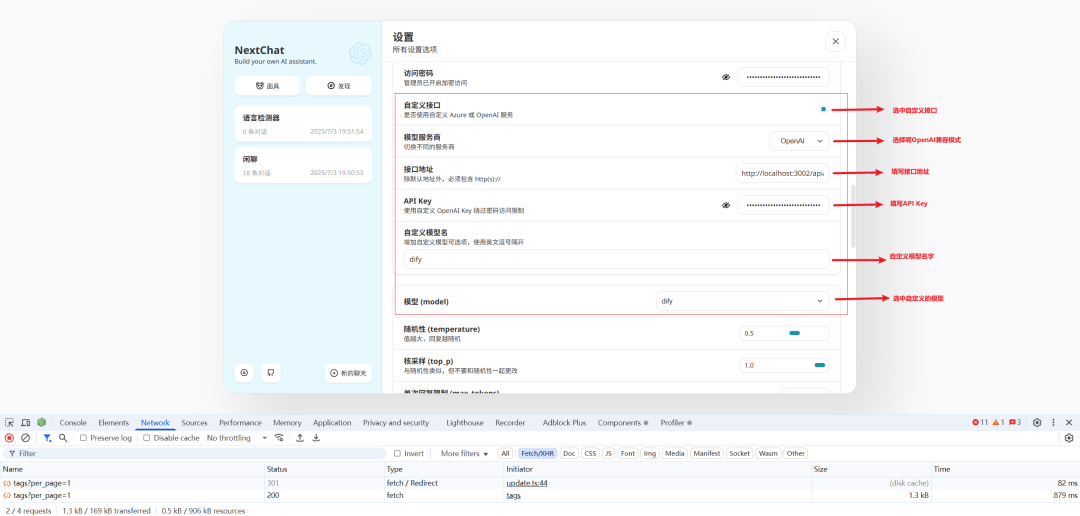Open DevTools settings gear in tab bar
The image size is (1080, 516).
(1037, 422)
